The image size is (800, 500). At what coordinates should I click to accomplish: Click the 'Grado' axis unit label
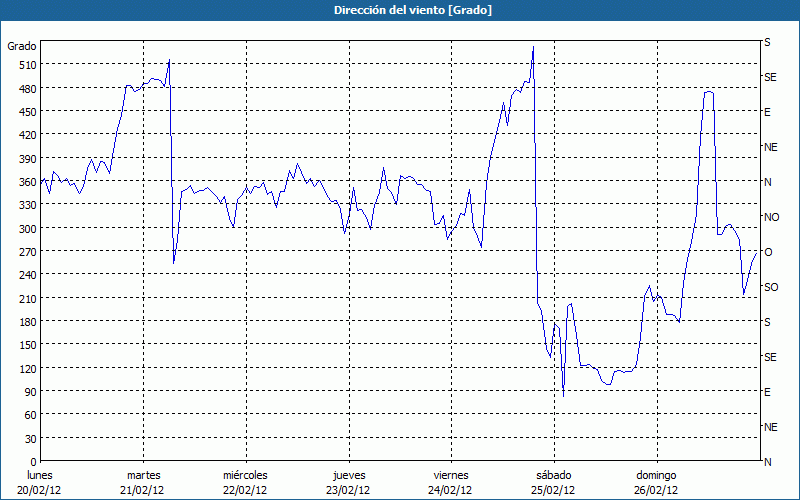(x=22, y=46)
